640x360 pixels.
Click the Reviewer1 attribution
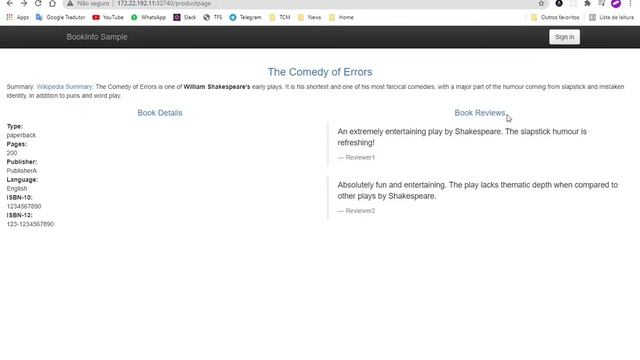(x=360, y=157)
